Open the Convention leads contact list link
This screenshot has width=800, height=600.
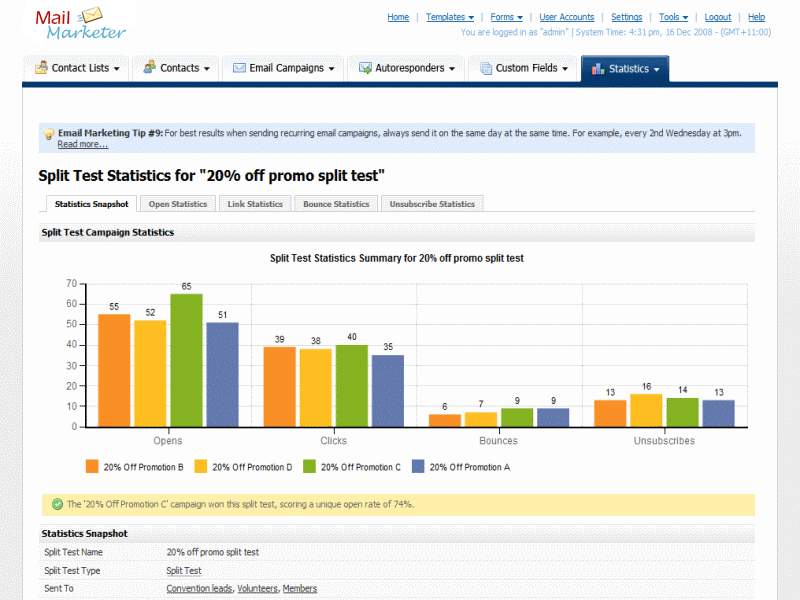pos(199,588)
